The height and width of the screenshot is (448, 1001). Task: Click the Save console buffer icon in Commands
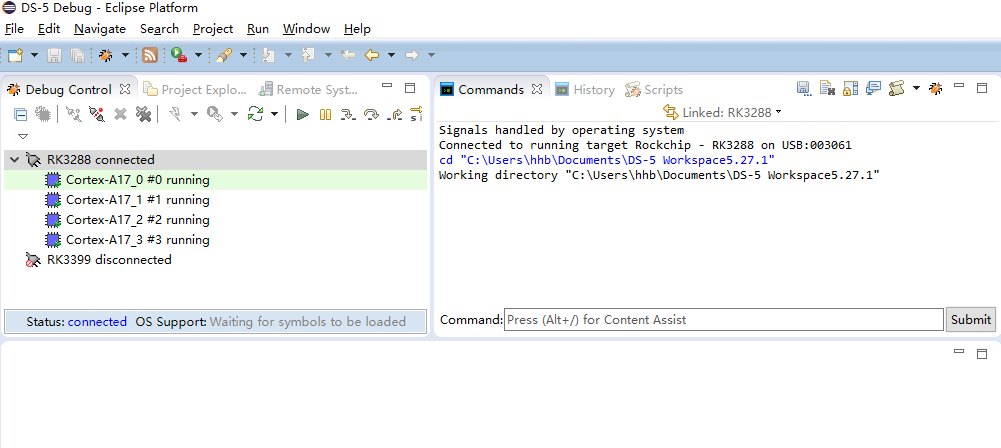click(x=804, y=89)
